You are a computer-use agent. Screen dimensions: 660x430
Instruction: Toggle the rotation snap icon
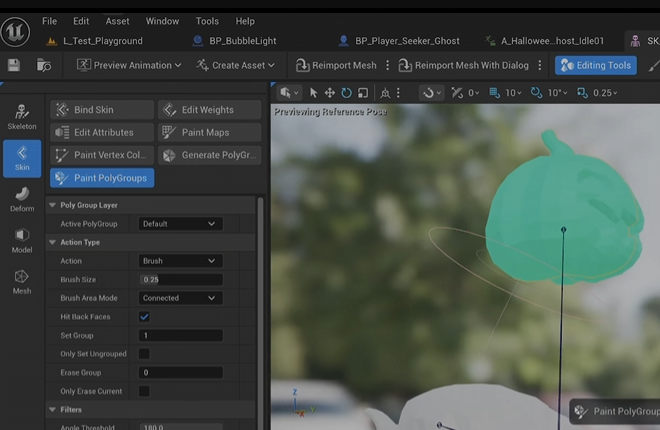coord(536,93)
